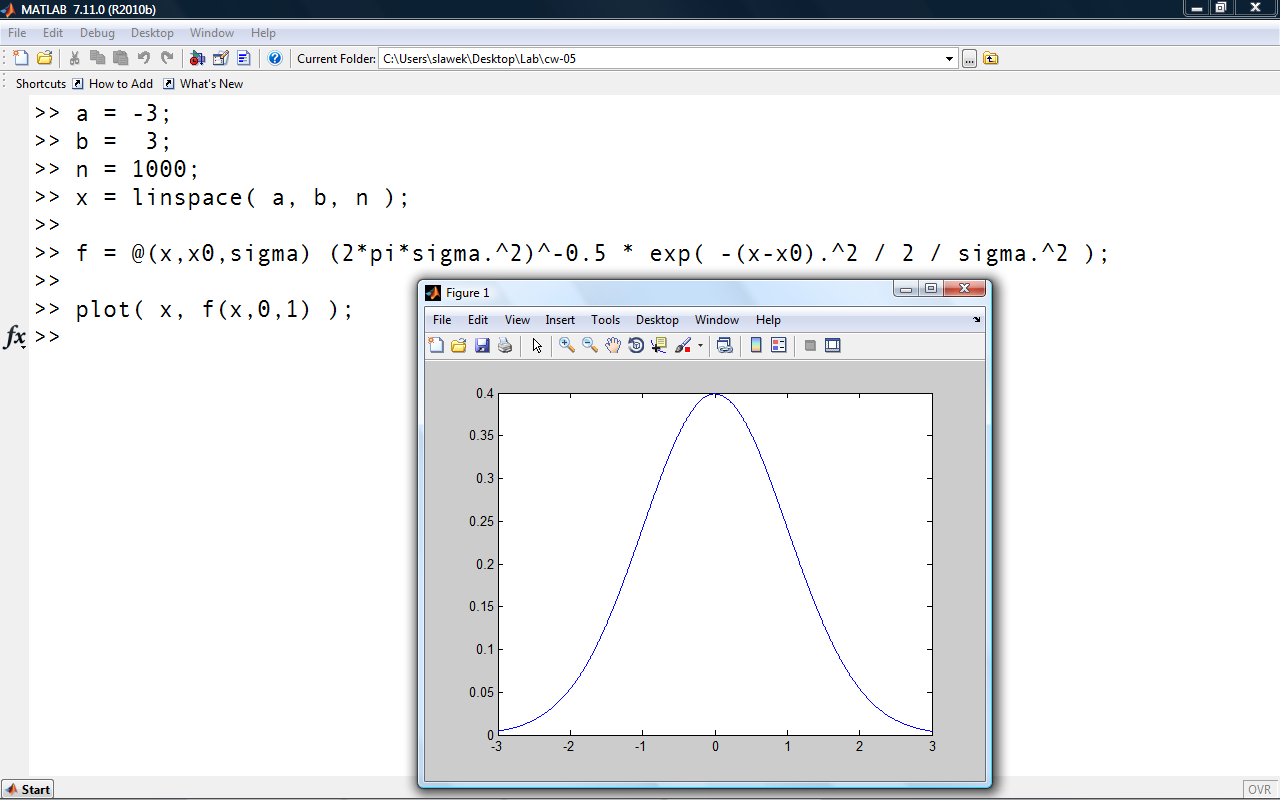Click the Paste icon in MATLAB toolbar

(120, 58)
